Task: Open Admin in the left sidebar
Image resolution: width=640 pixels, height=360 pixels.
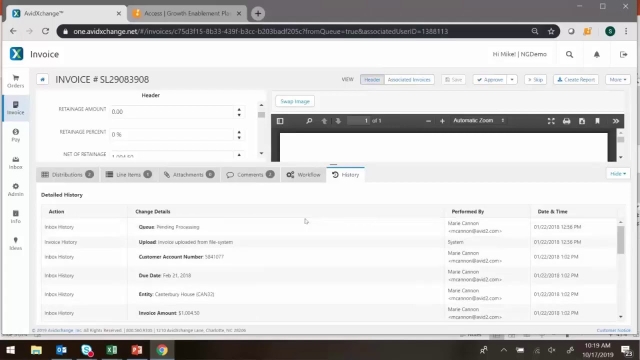Action: 16,189
